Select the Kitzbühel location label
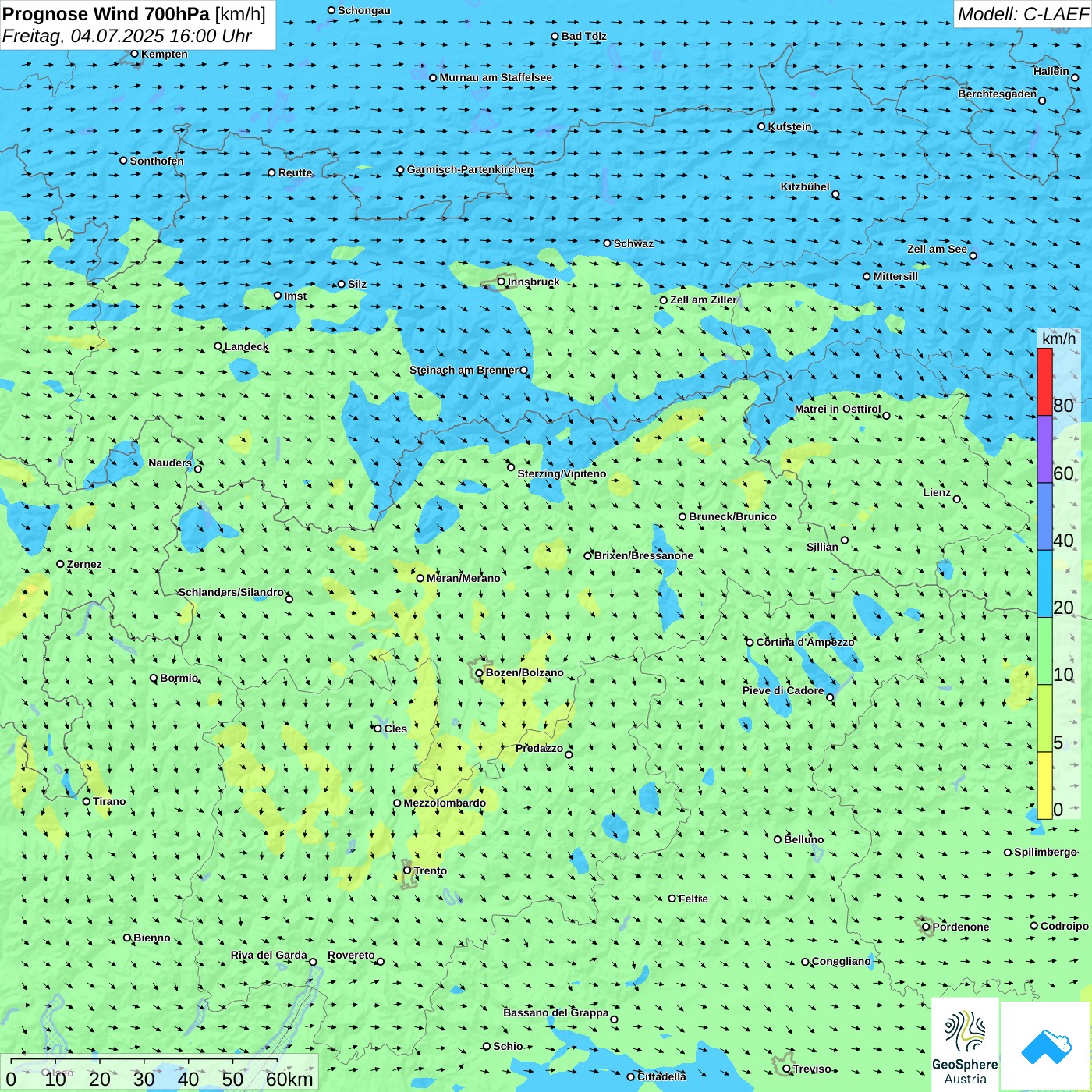This screenshot has height=1092, width=1092. (x=805, y=186)
